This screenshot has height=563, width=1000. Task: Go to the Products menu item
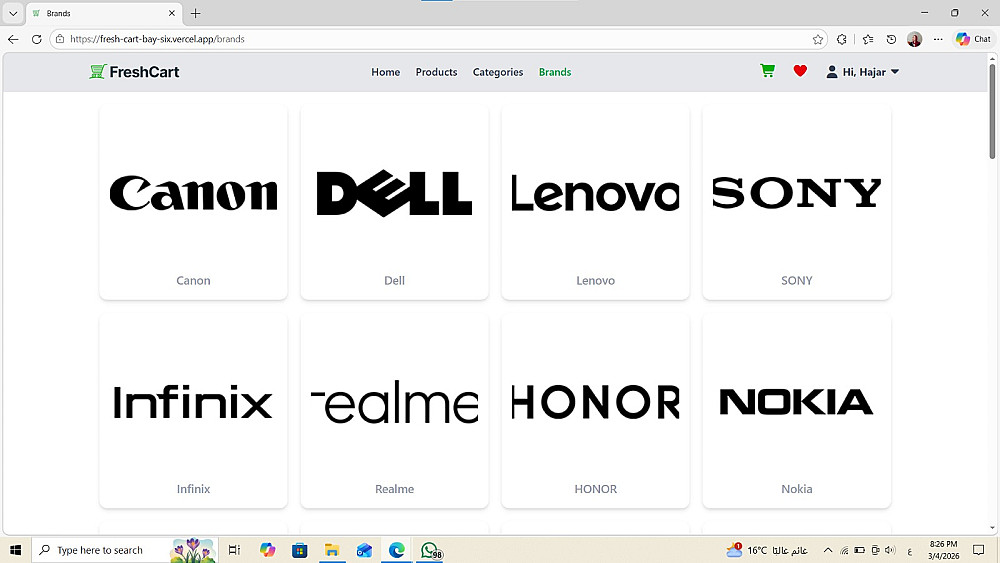coord(436,72)
